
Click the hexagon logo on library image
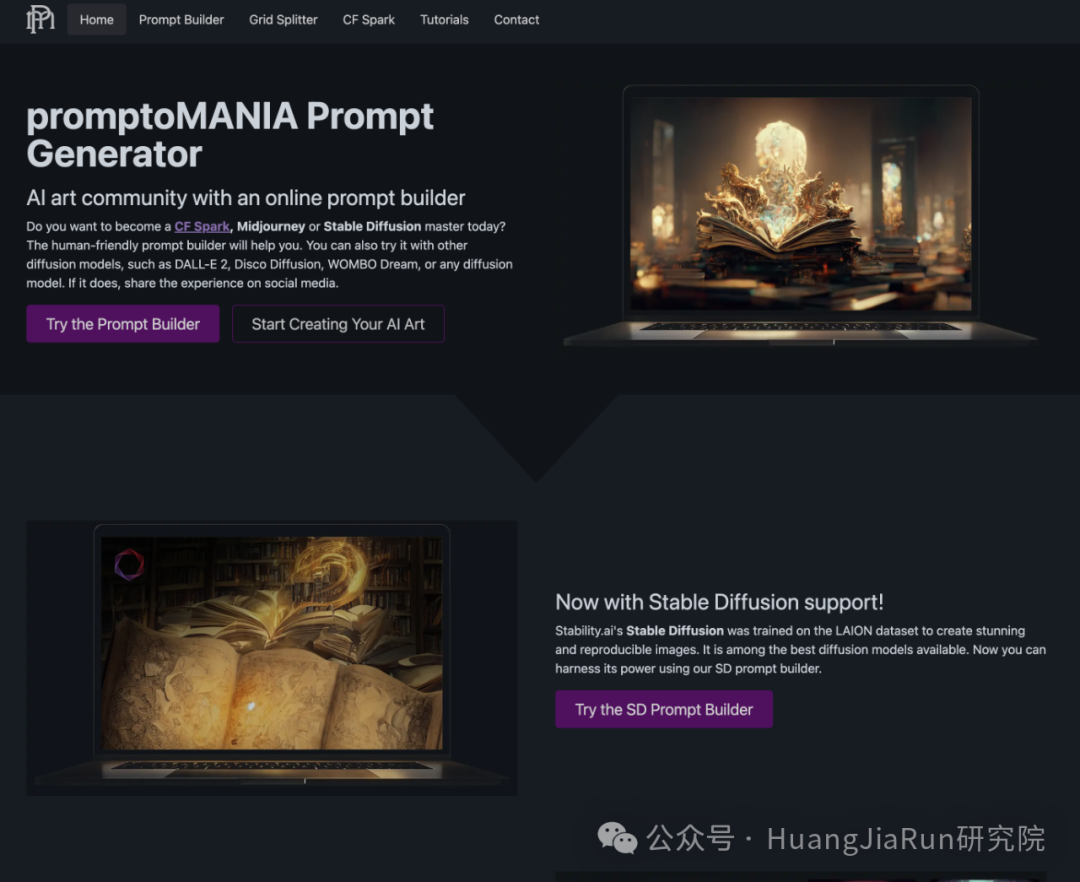[129, 565]
